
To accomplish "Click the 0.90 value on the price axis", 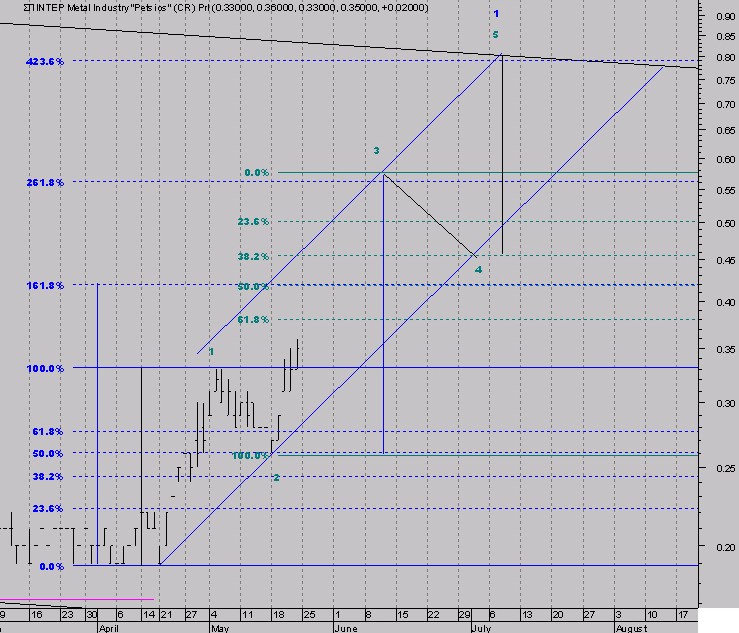I will click(724, 17).
